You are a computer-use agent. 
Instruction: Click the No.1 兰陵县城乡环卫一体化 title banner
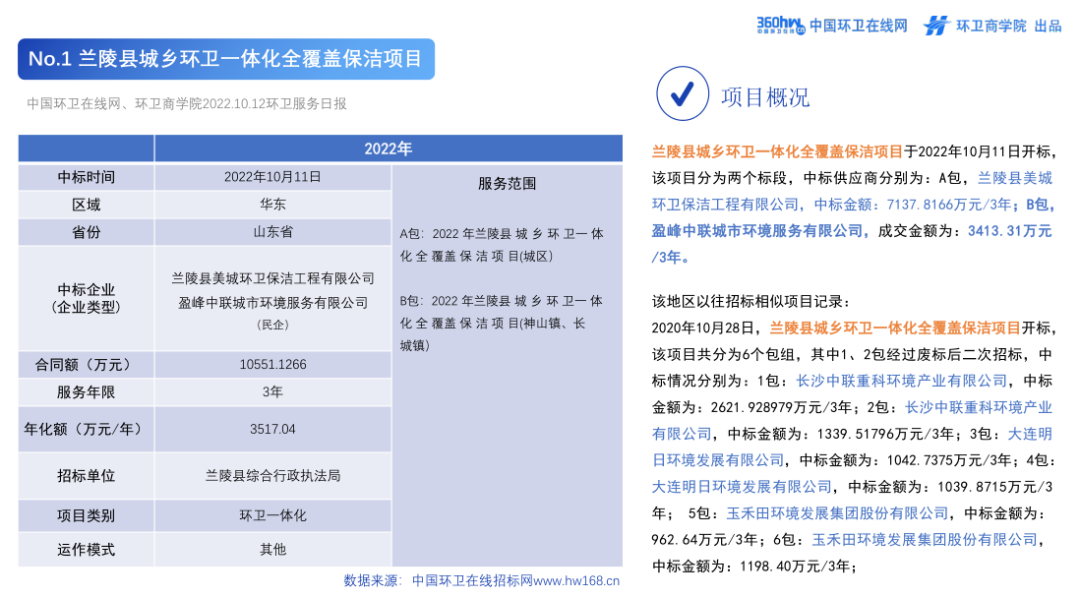point(226,59)
